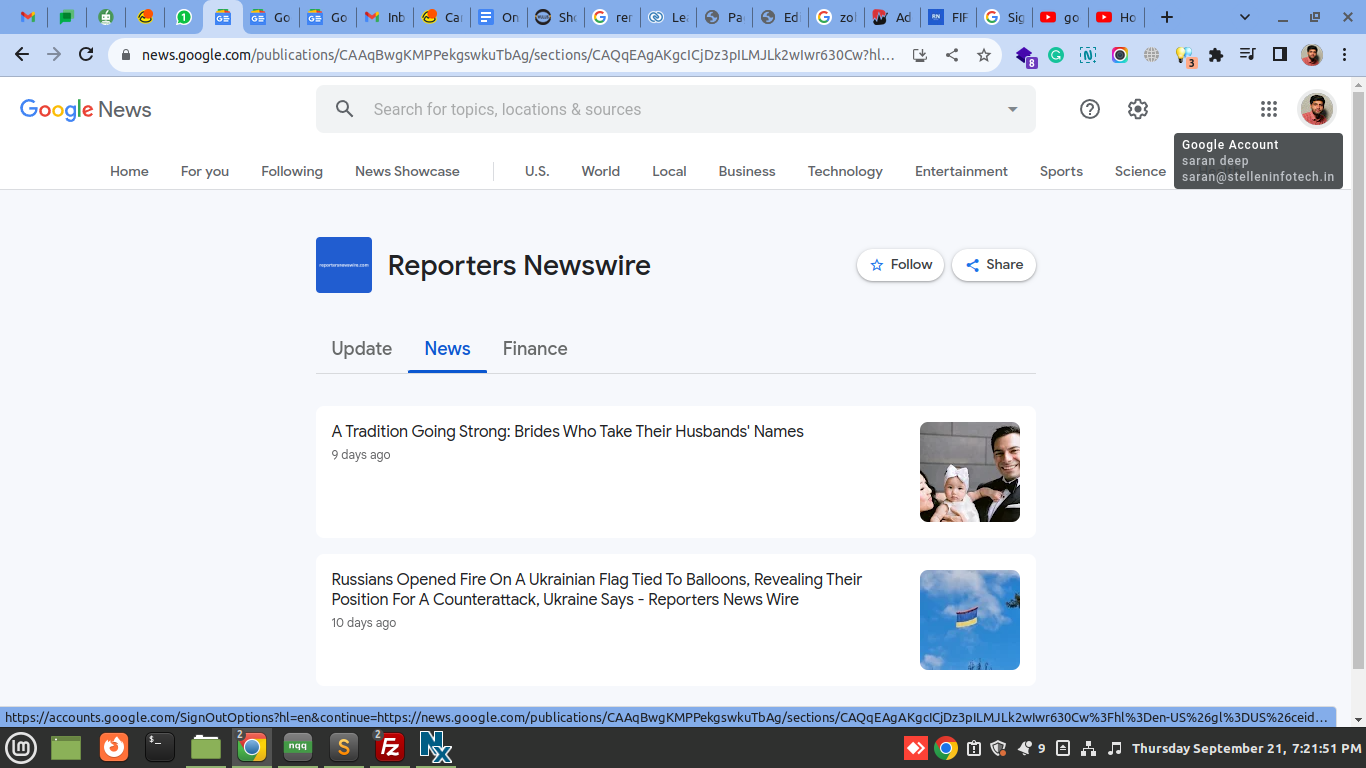Image resolution: width=1366 pixels, height=768 pixels.
Task: Click the Follow button for Reporters Newswire
Action: (x=900, y=265)
